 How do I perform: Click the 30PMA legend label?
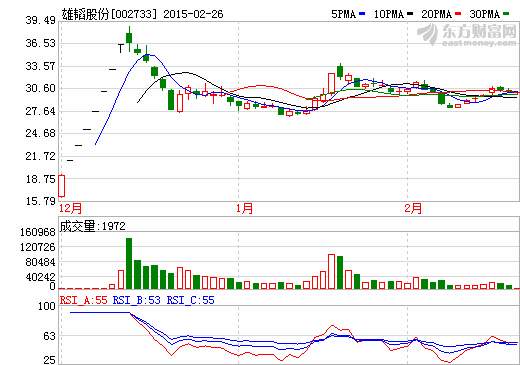coord(485,14)
